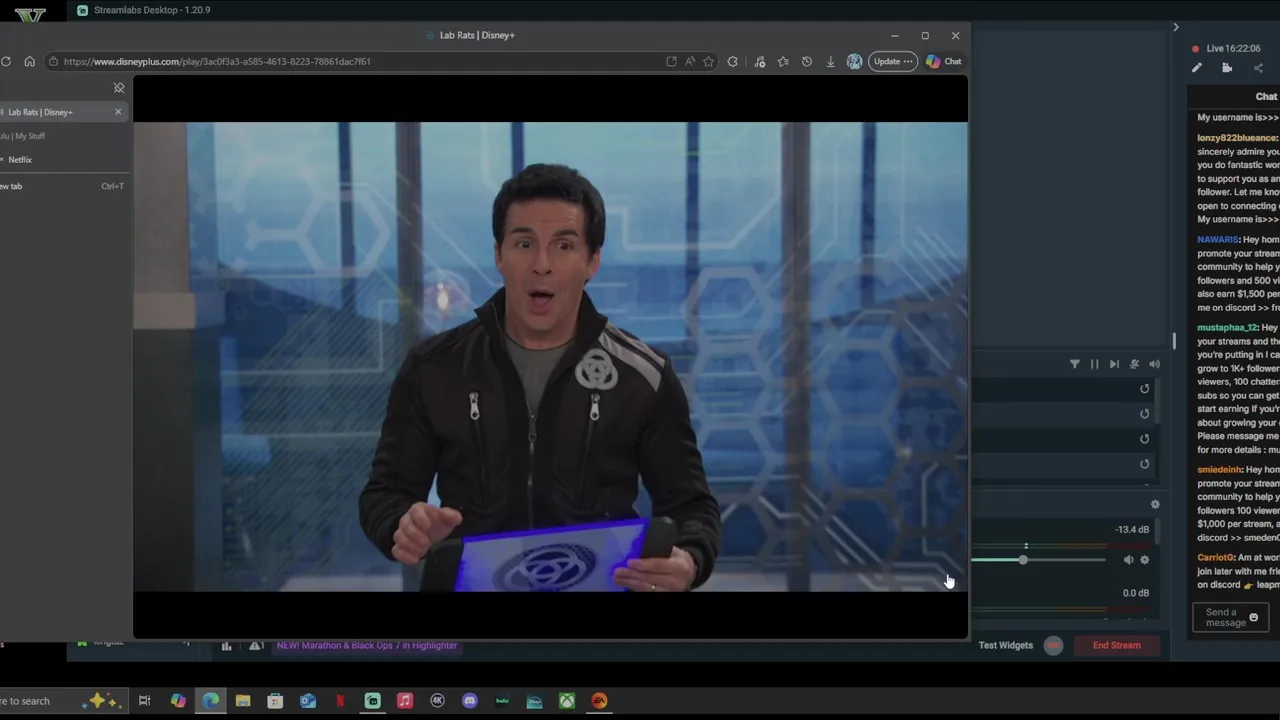Mute the -13.4 dB audio source
The width and height of the screenshot is (1280, 720).
point(1128,560)
